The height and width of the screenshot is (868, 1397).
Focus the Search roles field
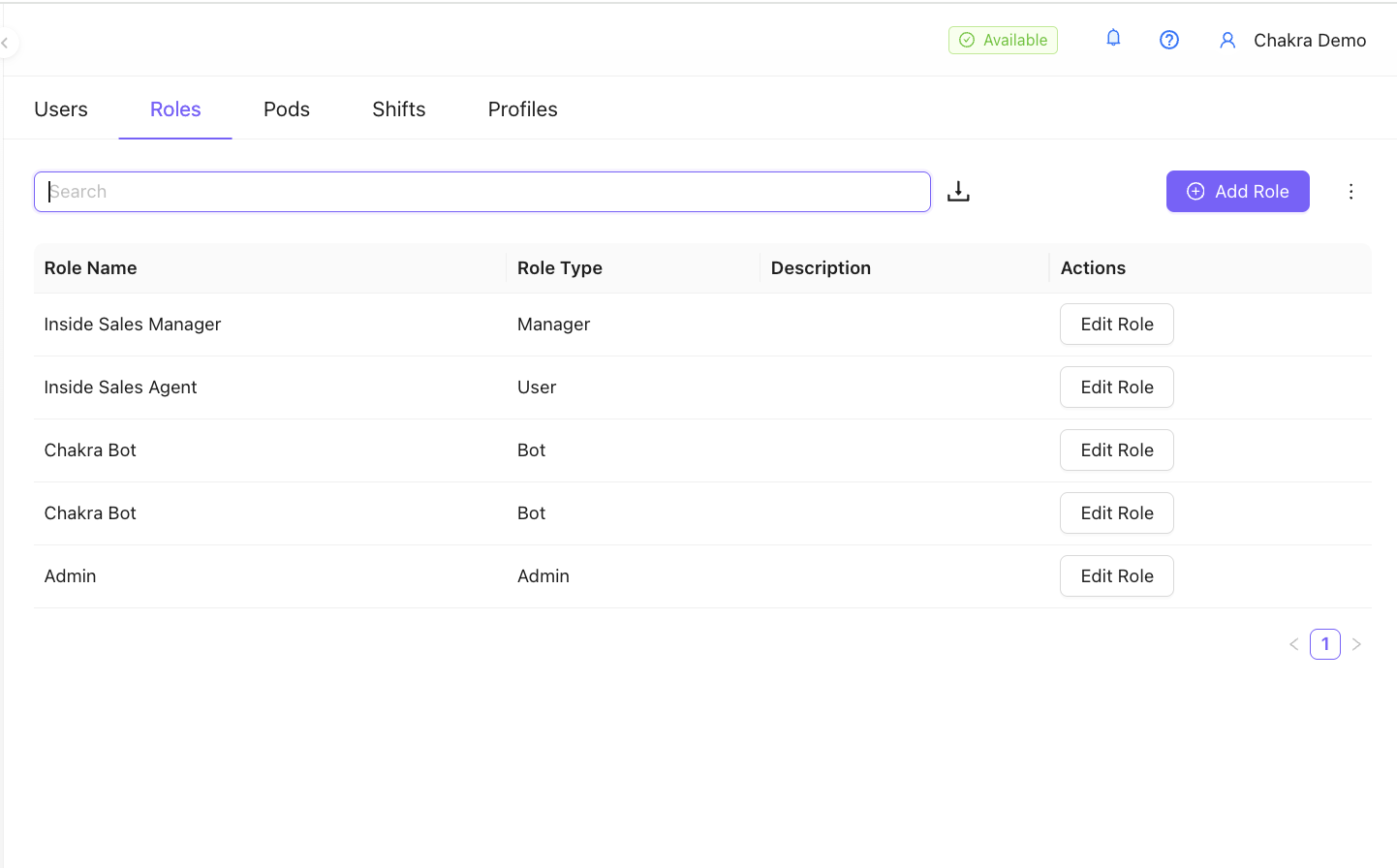click(x=482, y=192)
